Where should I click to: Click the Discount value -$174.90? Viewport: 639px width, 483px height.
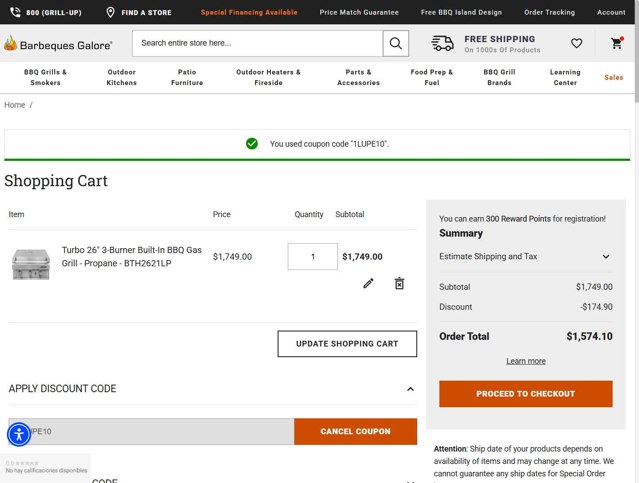point(596,307)
